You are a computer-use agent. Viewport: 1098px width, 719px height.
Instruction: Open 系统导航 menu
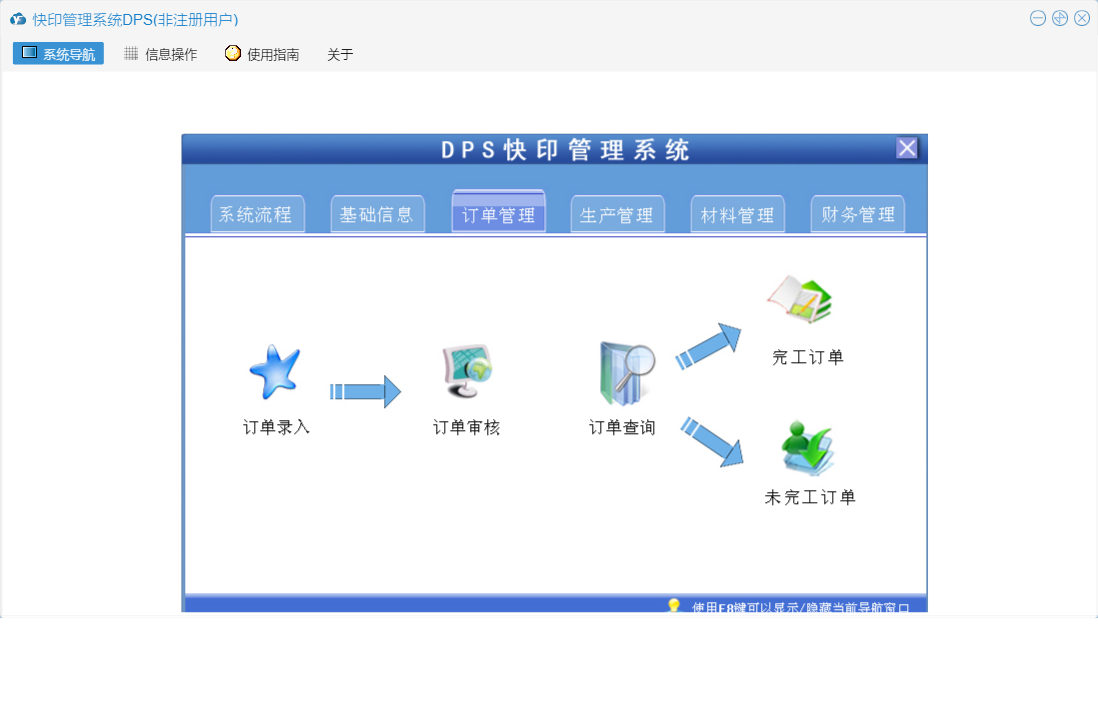58,54
